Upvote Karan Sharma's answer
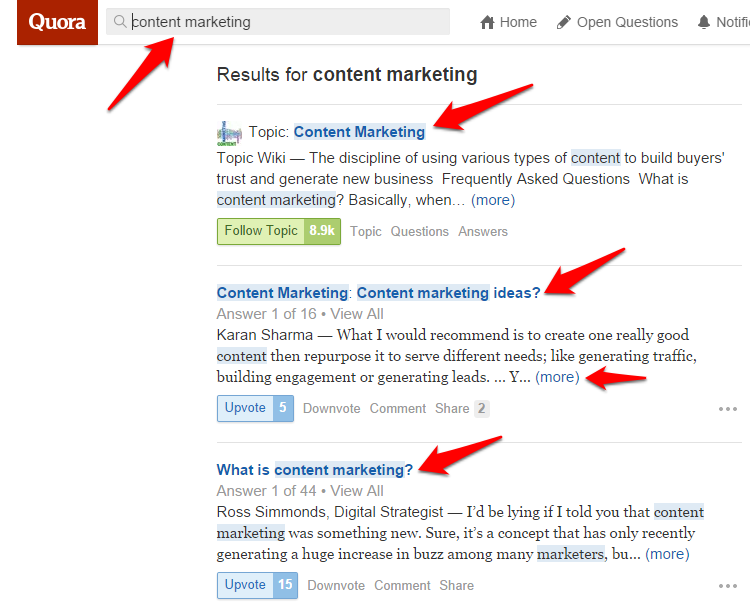The image size is (750, 609). click(x=255, y=409)
